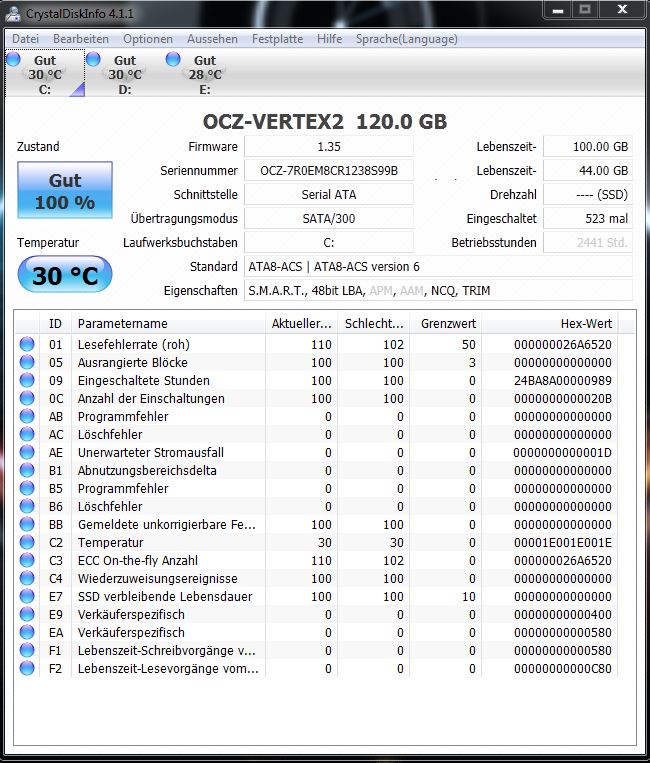Image resolution: width=650 pixels, height=763 pixels.
Task: Click the ID column header
Action: tap(55, 323)
